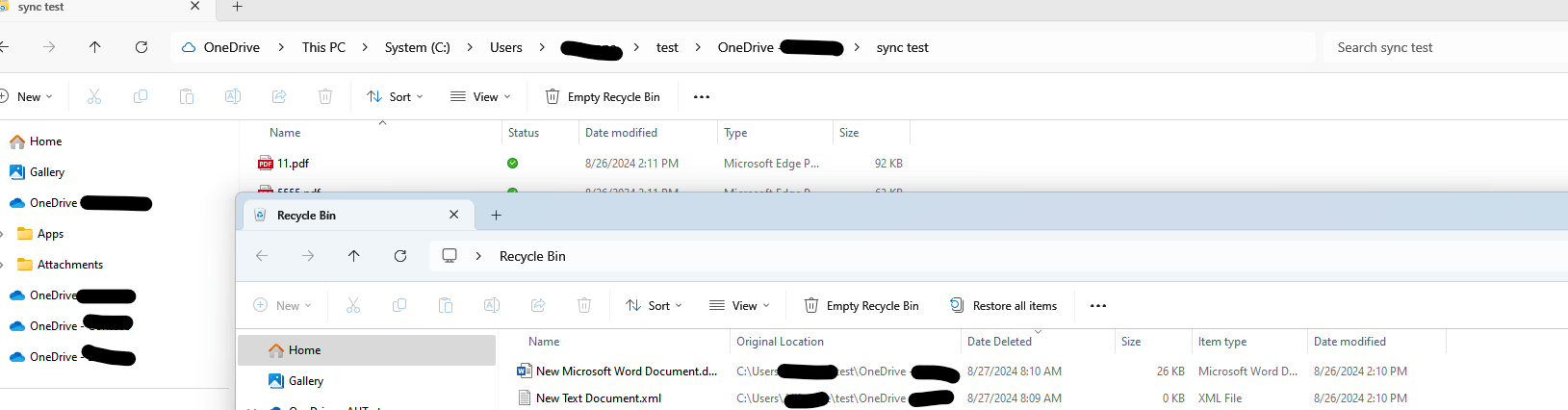Viewport: 1568px width, 410px height.
Task: Click Empty Recycle Bin in sync test toolbar
Action: coord(603,96)
